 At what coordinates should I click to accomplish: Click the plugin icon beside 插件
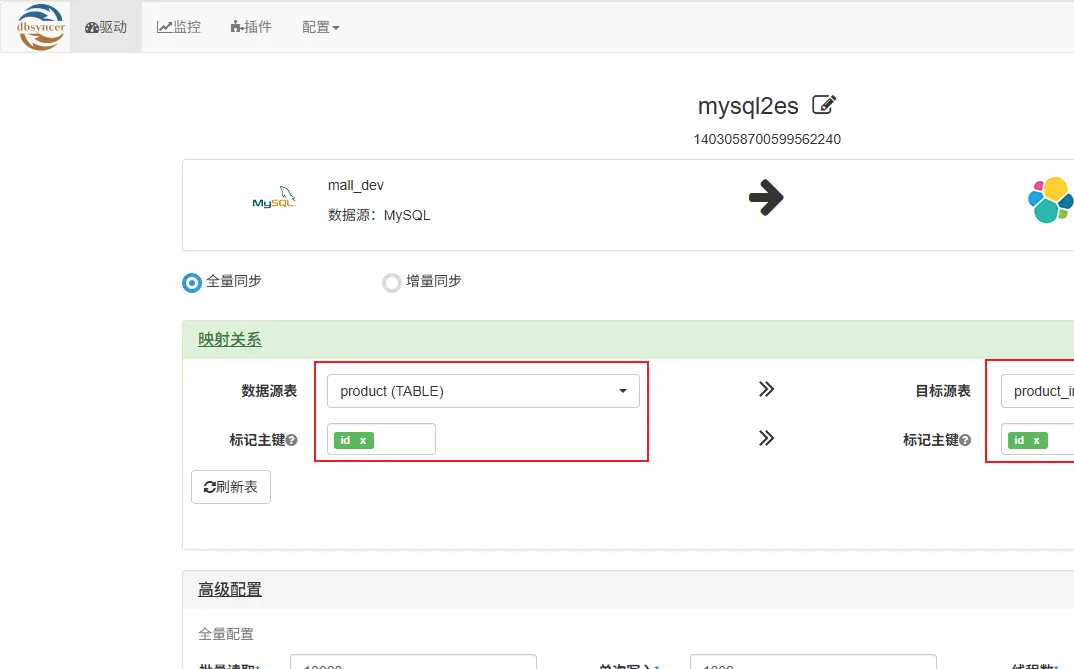click(x=237, y=27)
